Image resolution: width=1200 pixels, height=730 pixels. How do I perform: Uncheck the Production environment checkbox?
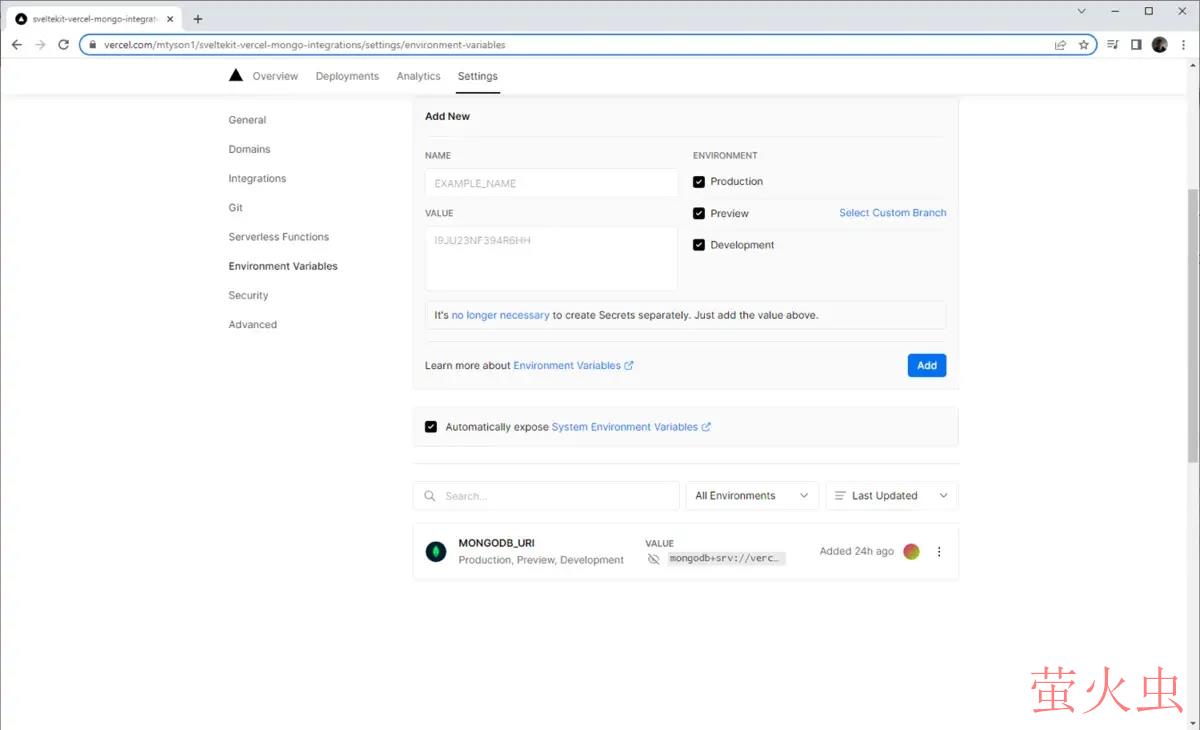[x=699, y=182]
